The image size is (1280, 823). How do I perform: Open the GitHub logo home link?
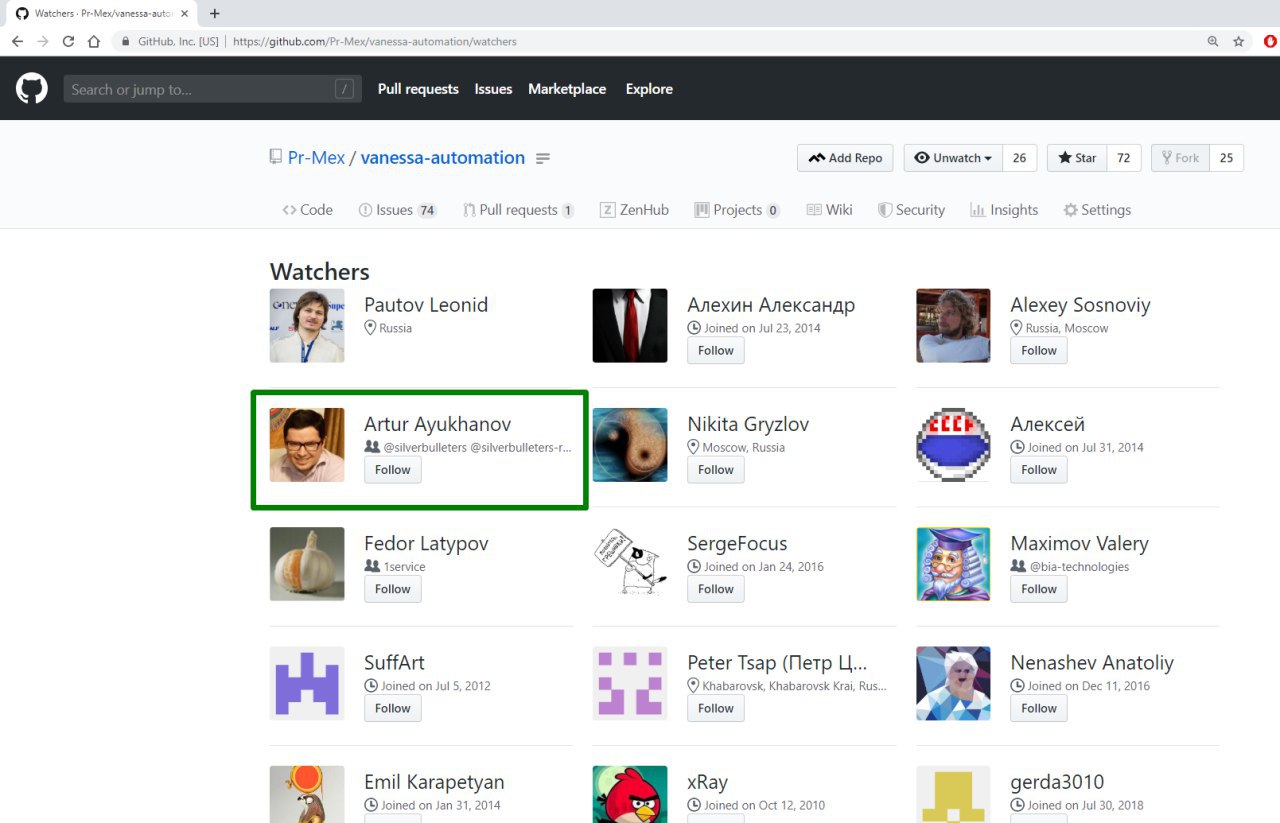(x=32, y=89)
